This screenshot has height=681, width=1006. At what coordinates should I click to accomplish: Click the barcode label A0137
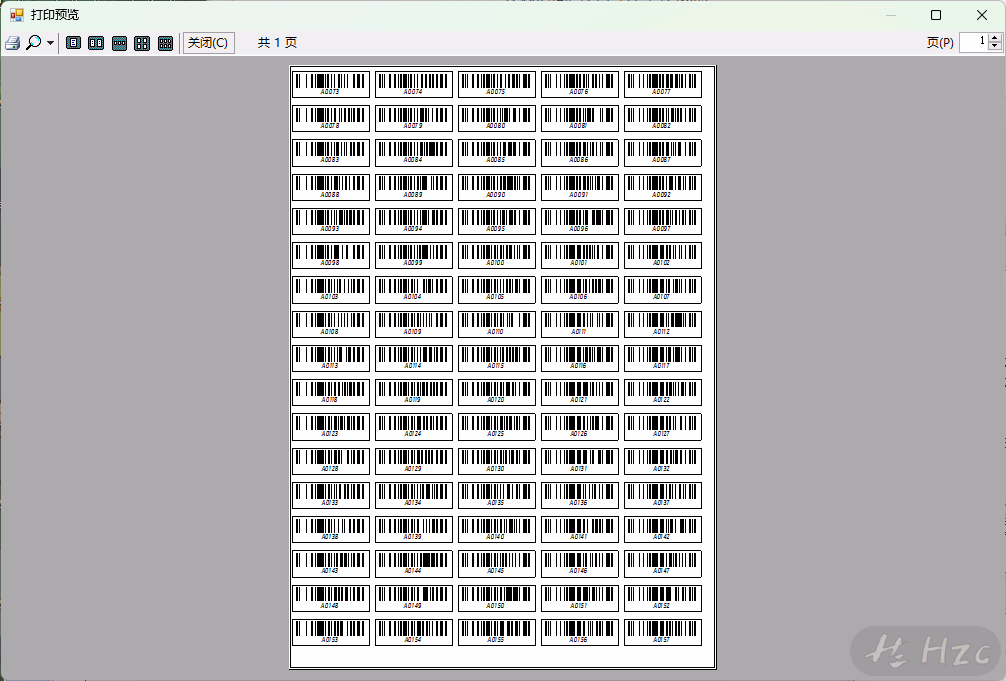663,495
